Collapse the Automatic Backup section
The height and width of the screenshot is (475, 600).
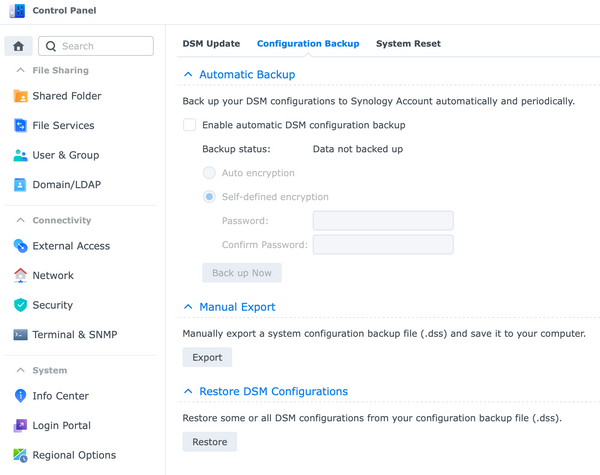(x=188, y=74)
